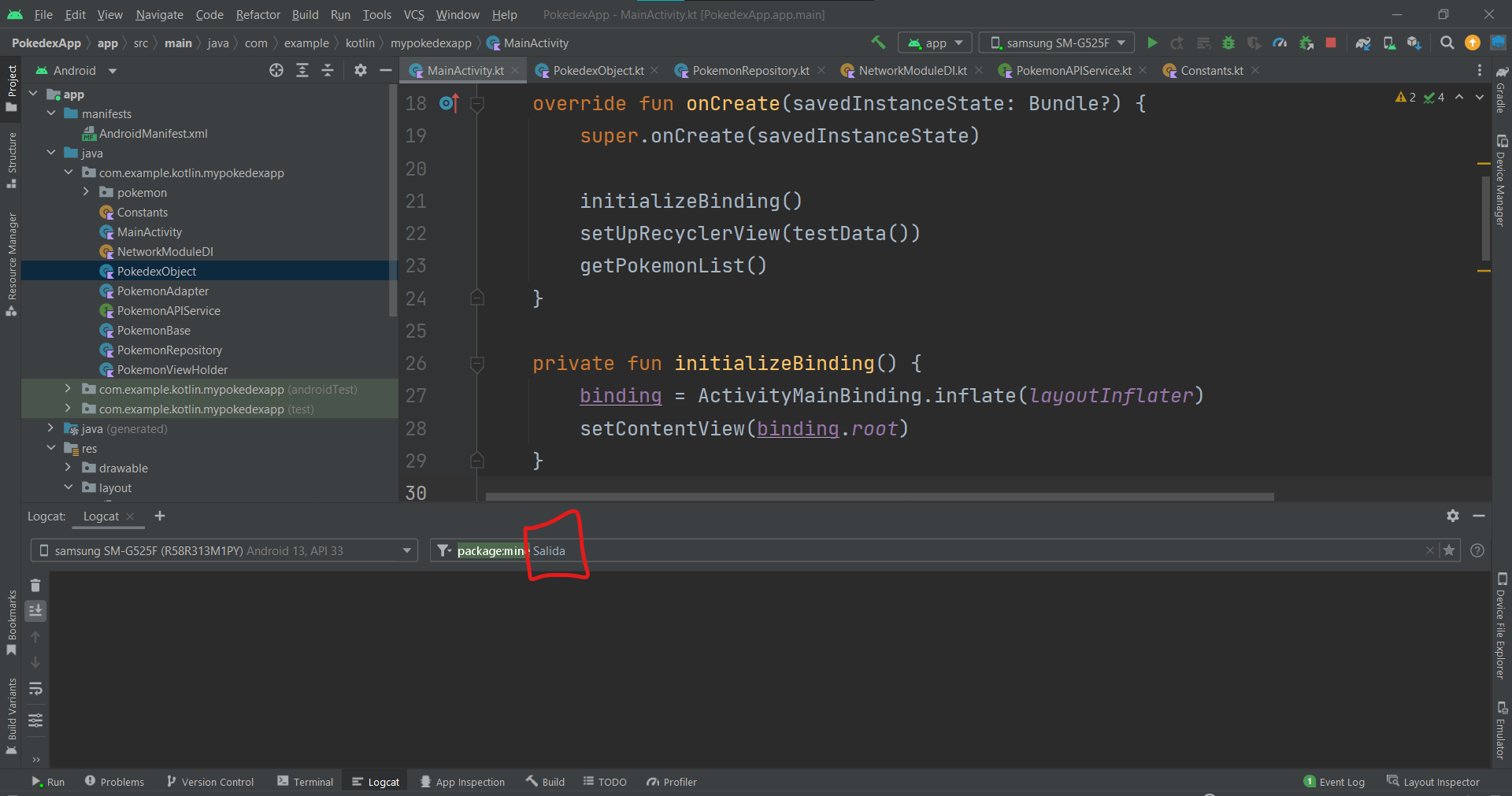Viewport: 1512px width, 796px height.
Task: Open the Refactor menu
Action: coord(258,14)
